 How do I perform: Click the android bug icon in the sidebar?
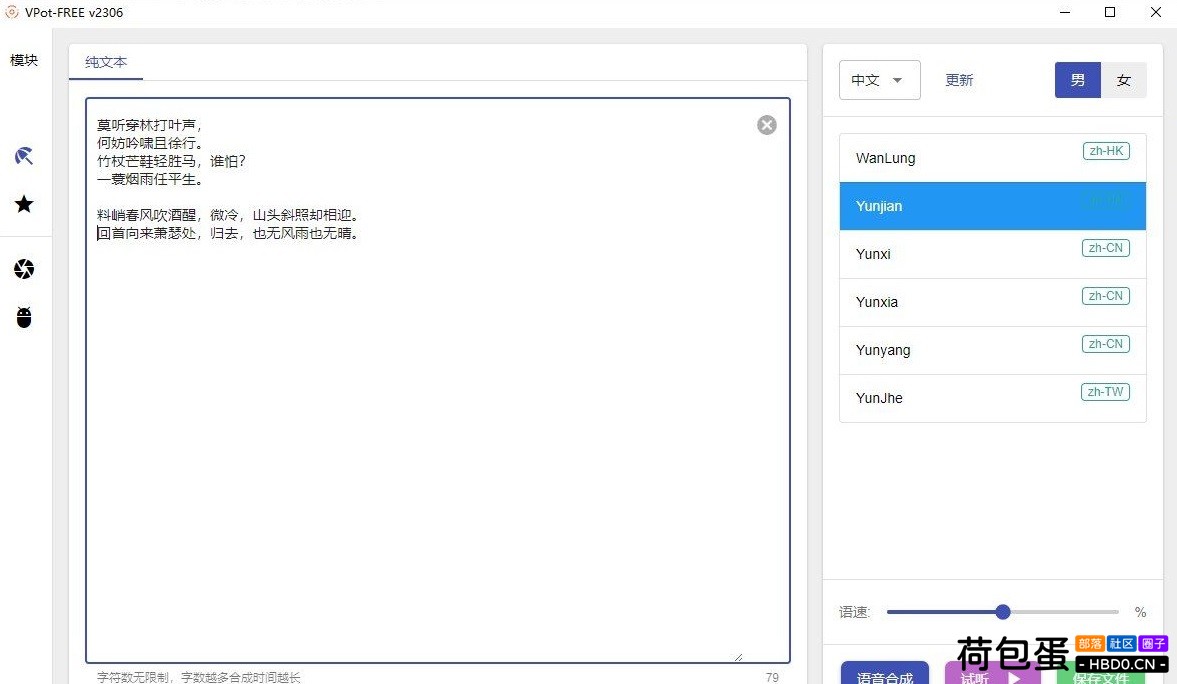point(24,318)
